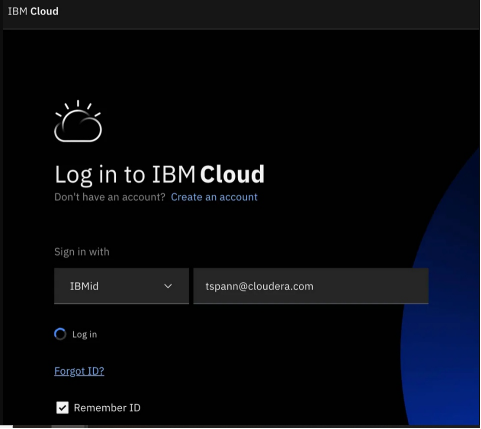This screenshot has width=481, height=429.
Task: Click the IBM Cloud logo in header
Action: (33, 11)
